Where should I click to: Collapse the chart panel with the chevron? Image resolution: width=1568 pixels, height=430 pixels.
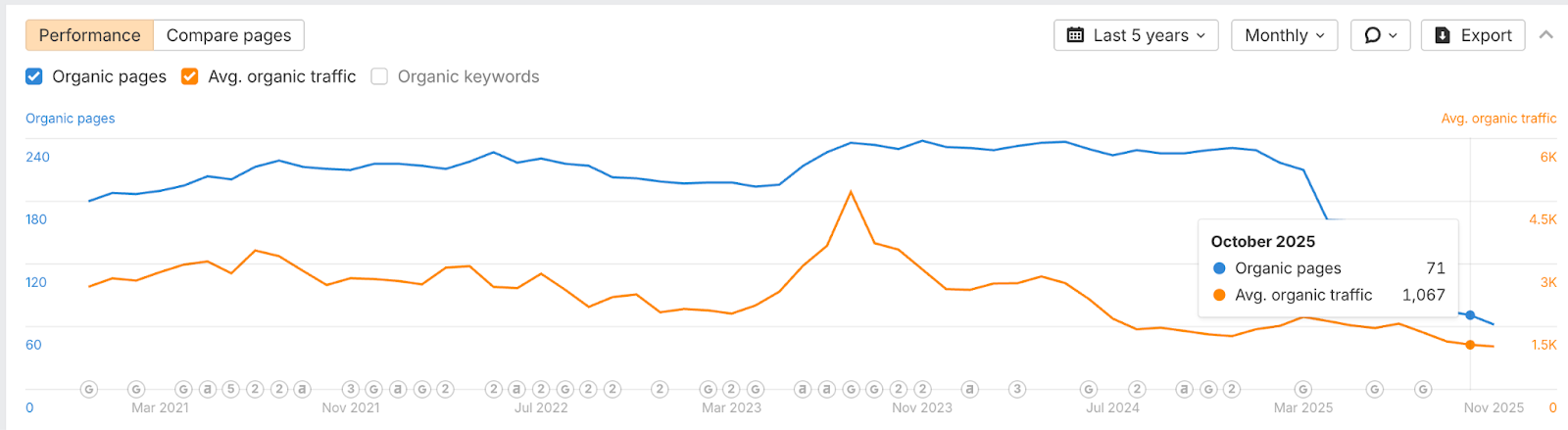1546,35
